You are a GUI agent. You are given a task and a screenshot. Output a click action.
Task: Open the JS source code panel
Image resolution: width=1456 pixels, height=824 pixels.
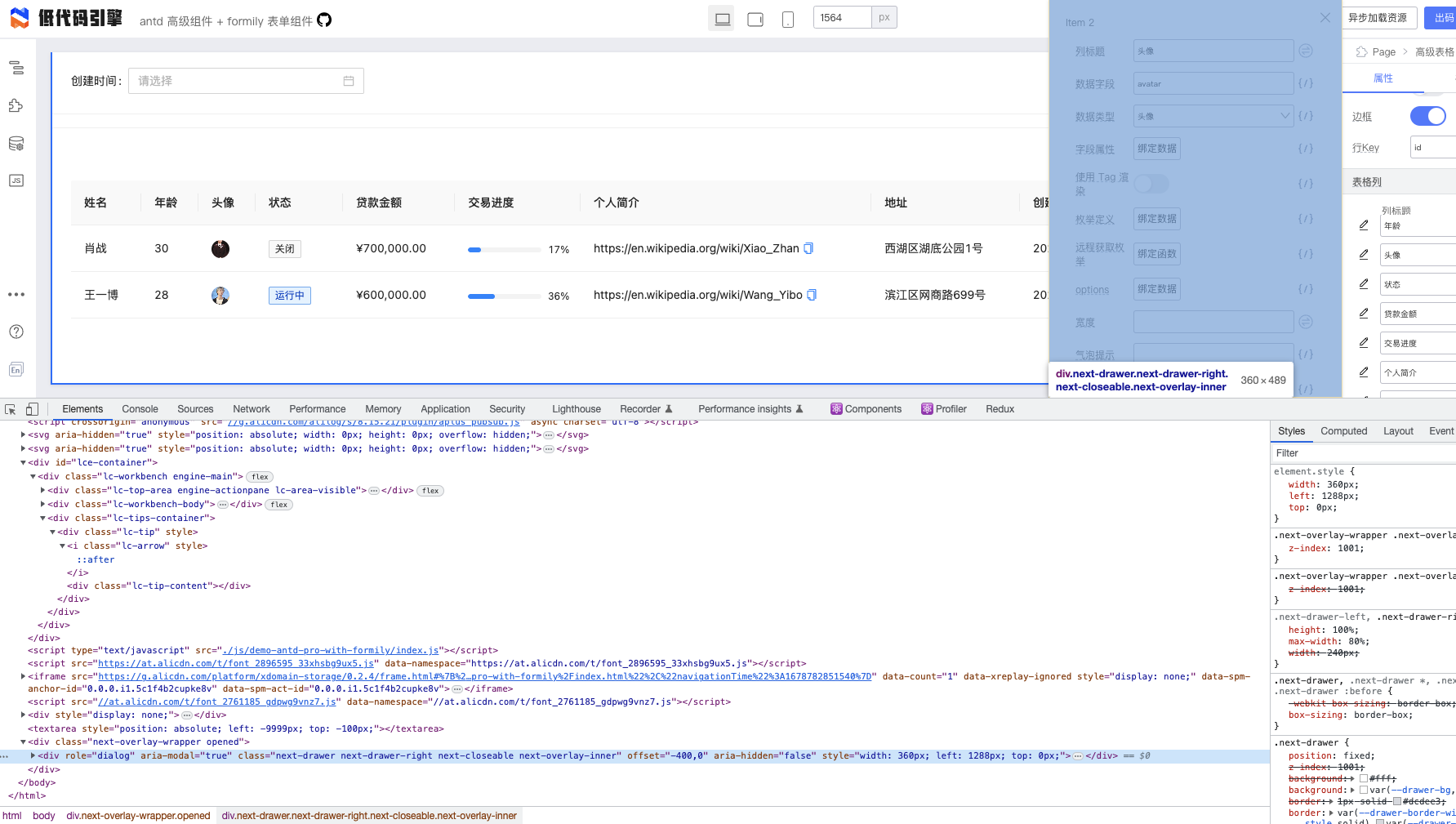tap(16, 180)
